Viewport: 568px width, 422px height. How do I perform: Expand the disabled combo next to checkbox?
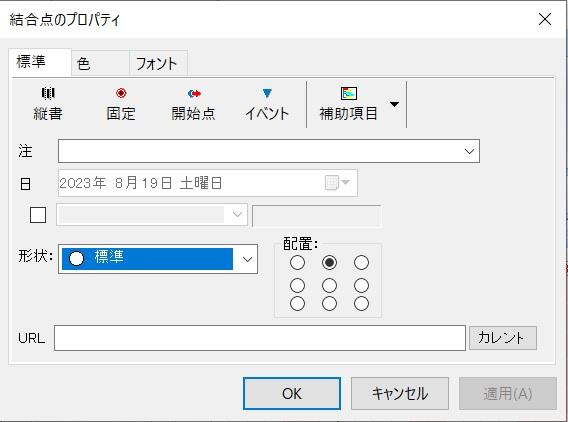(237, 214)
